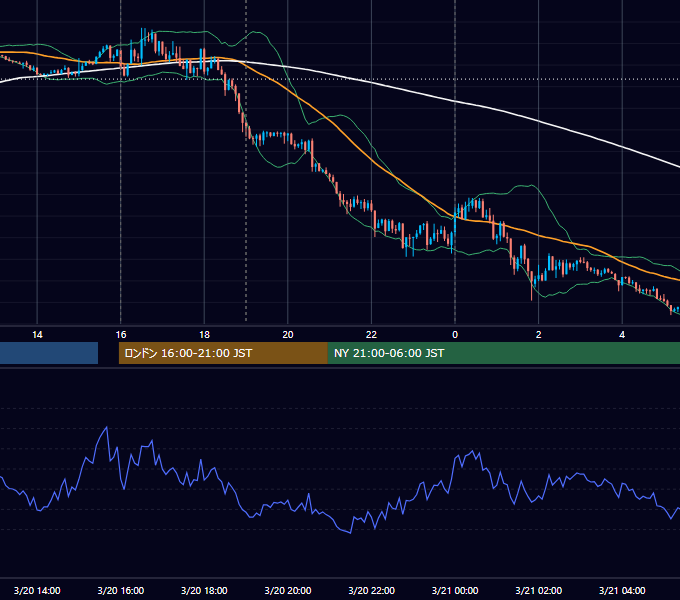
Task: Click the NY 21:00-06:00 JST session bar
Action: click(504, 353)
